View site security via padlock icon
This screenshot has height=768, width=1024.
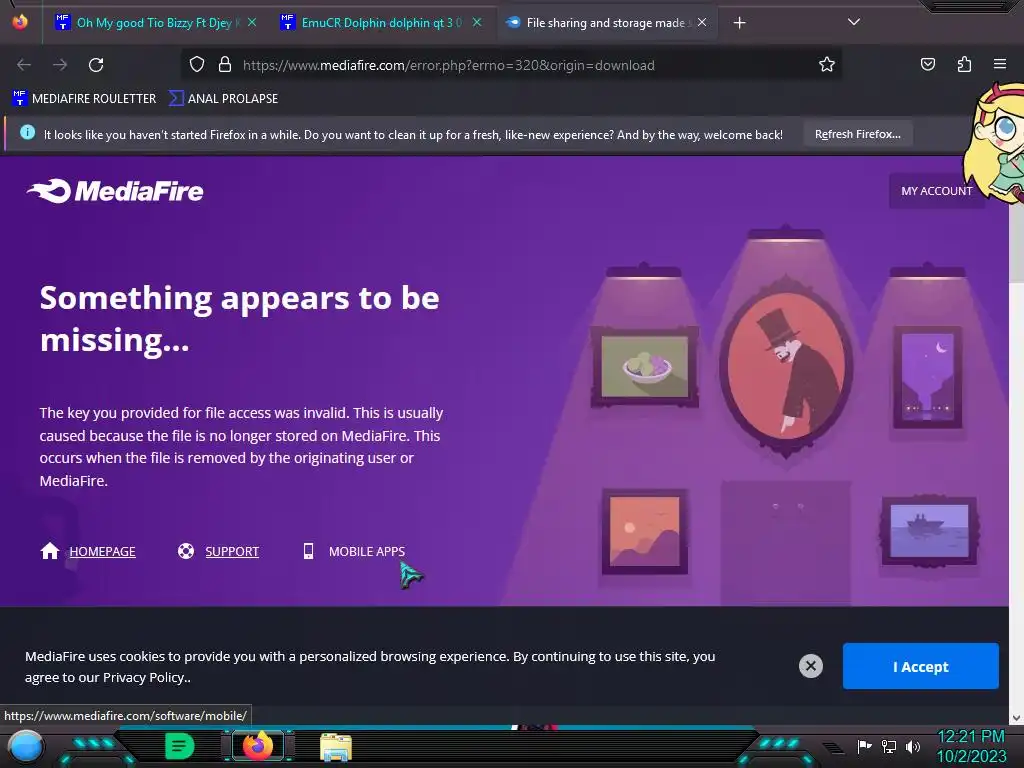point(225,65)
